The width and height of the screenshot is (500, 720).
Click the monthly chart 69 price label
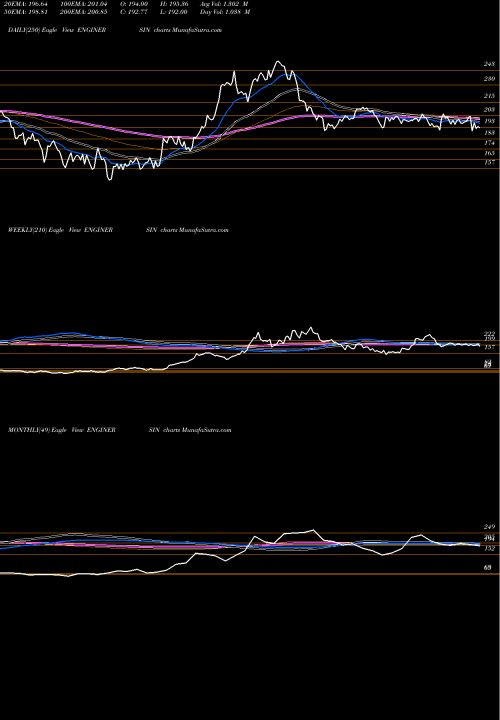pos(488,568)
